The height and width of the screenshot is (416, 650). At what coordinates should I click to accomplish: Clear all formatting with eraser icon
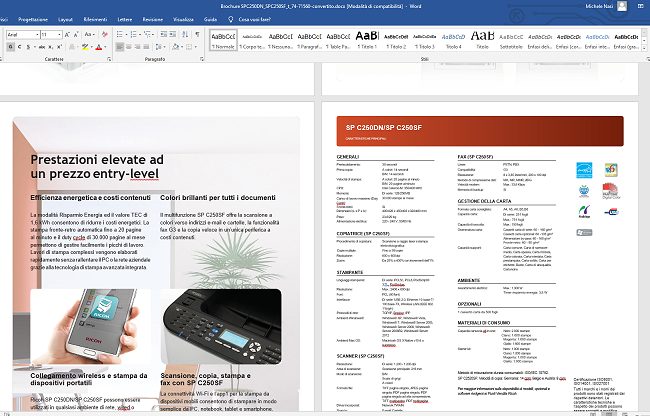coord(105,34)
